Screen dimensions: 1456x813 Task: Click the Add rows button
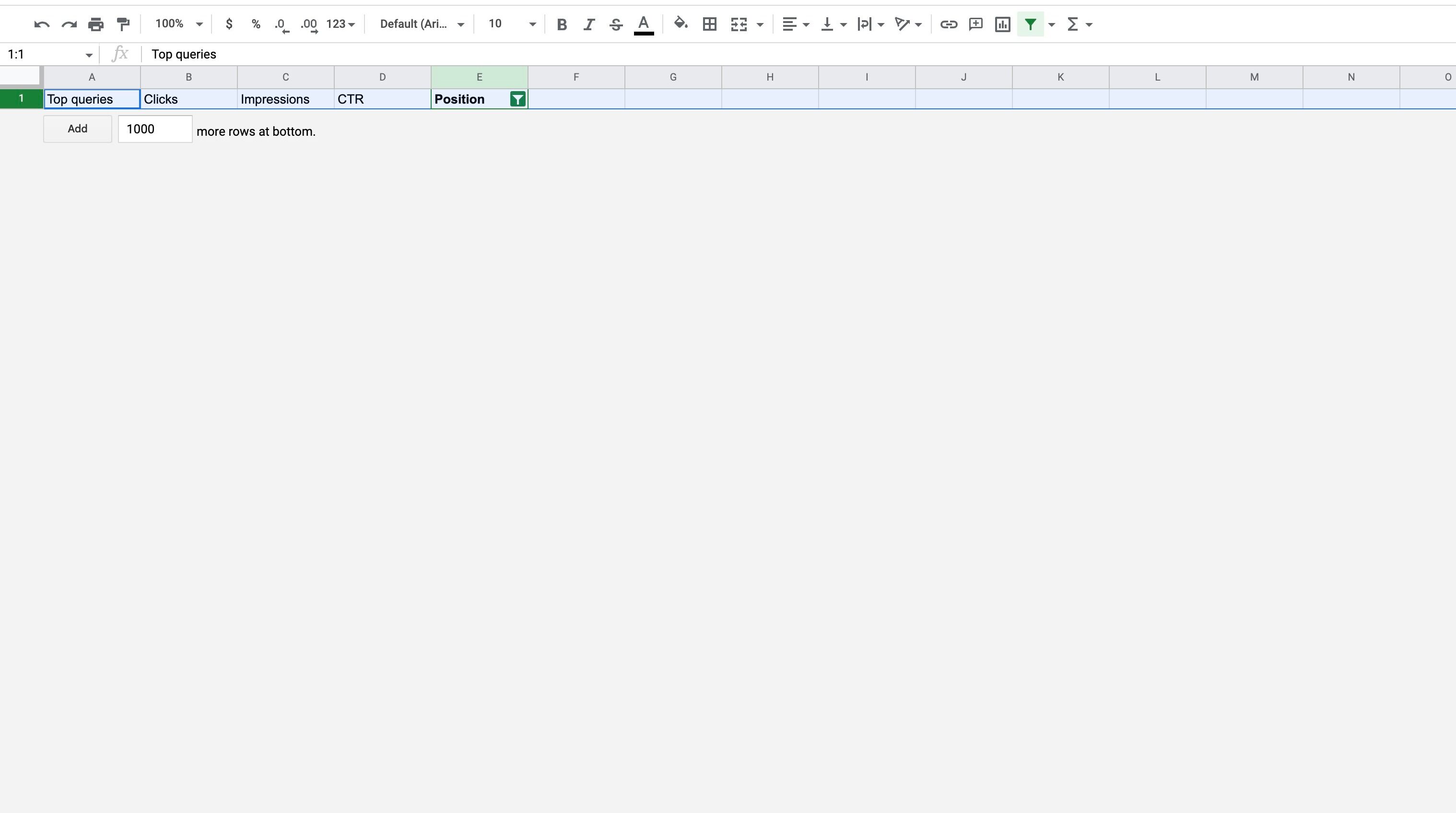[77, 129]
